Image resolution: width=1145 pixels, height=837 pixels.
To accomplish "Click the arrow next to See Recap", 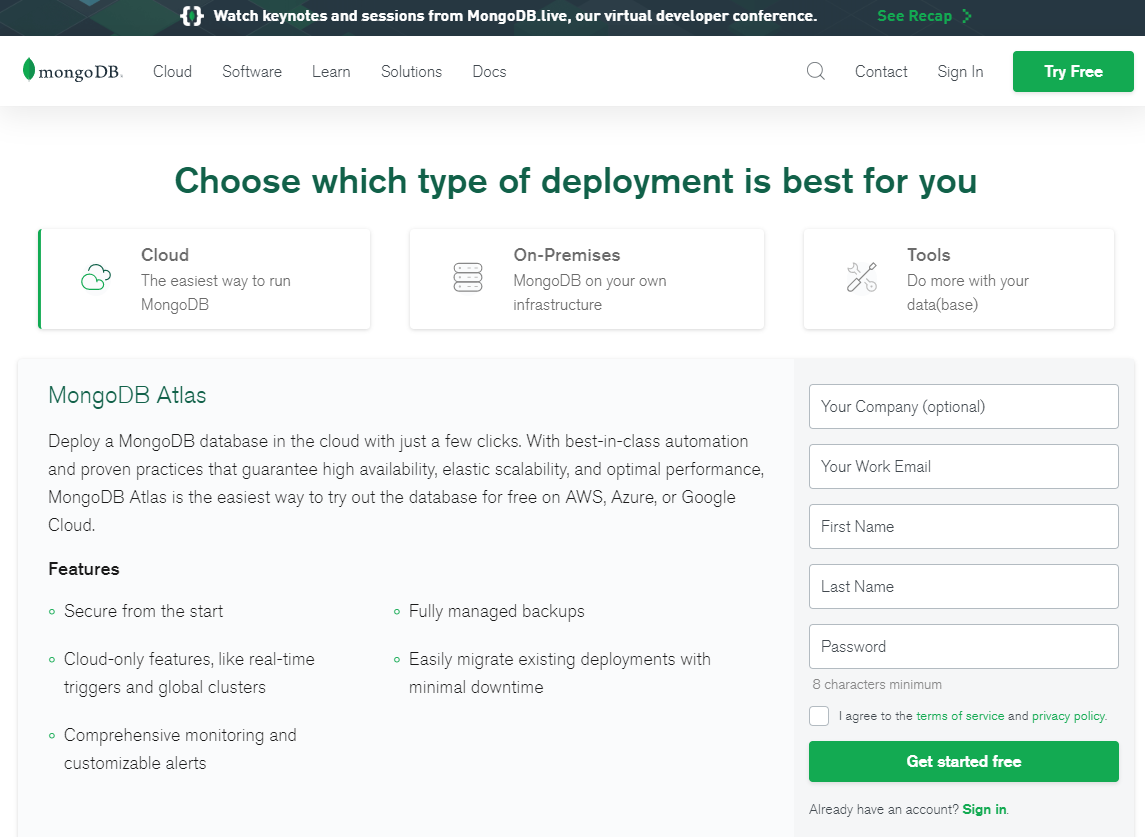I will (968, 16).
